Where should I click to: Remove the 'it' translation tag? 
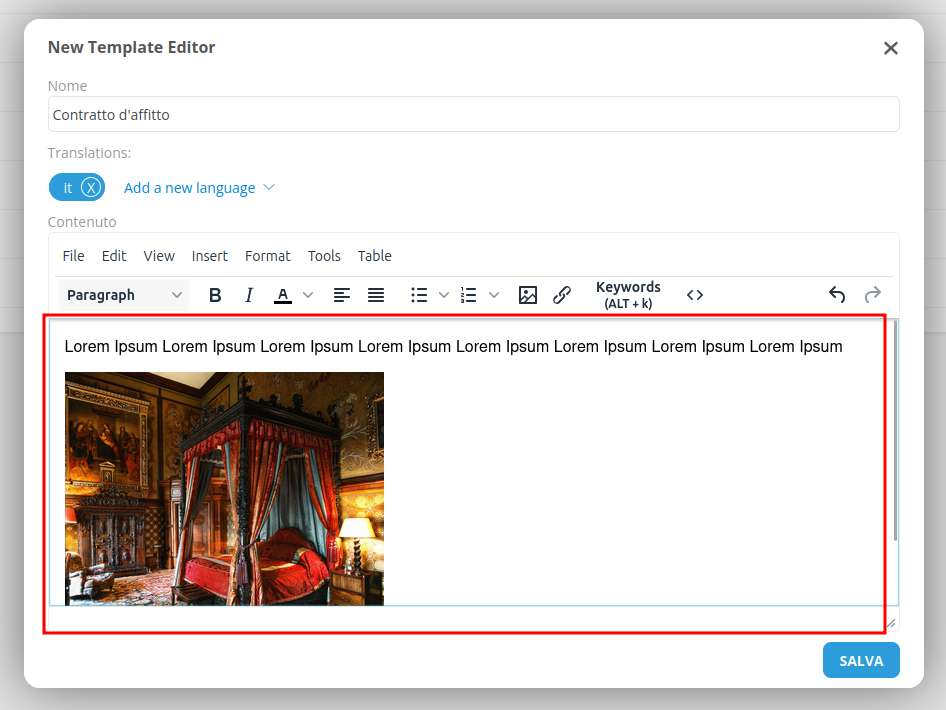pyautogui.click(x=90, y=187)
